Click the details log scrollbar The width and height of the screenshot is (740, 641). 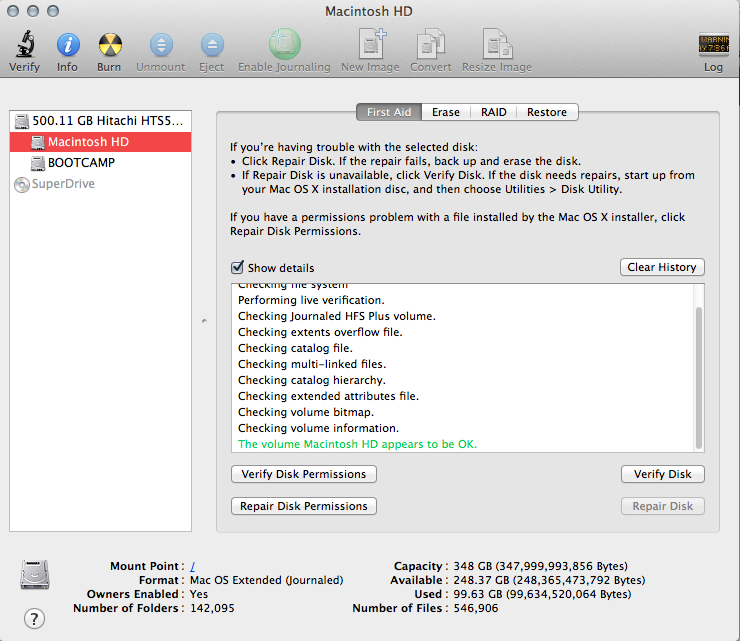coord(699,378)
